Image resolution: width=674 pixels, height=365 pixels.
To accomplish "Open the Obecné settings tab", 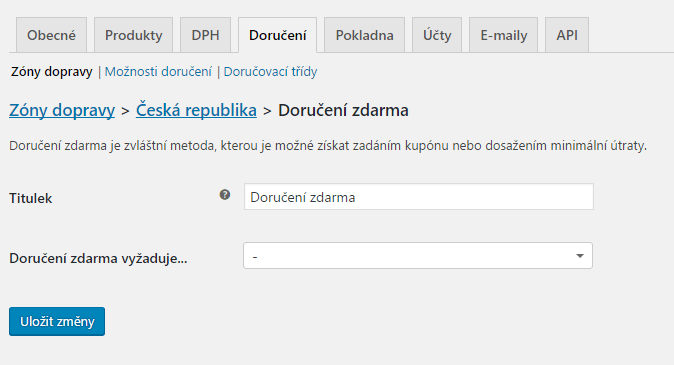I will pos(52,35).
